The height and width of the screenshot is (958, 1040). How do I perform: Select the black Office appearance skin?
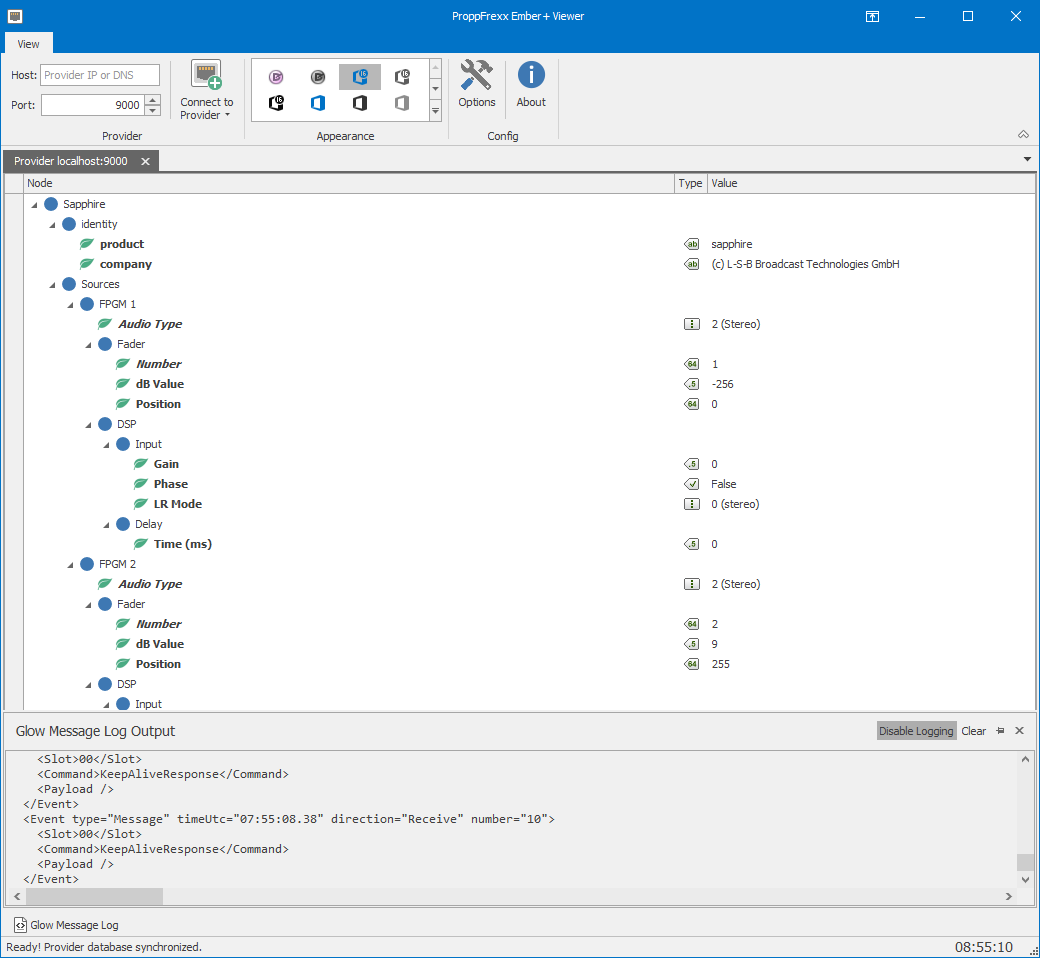coord(360,103)
